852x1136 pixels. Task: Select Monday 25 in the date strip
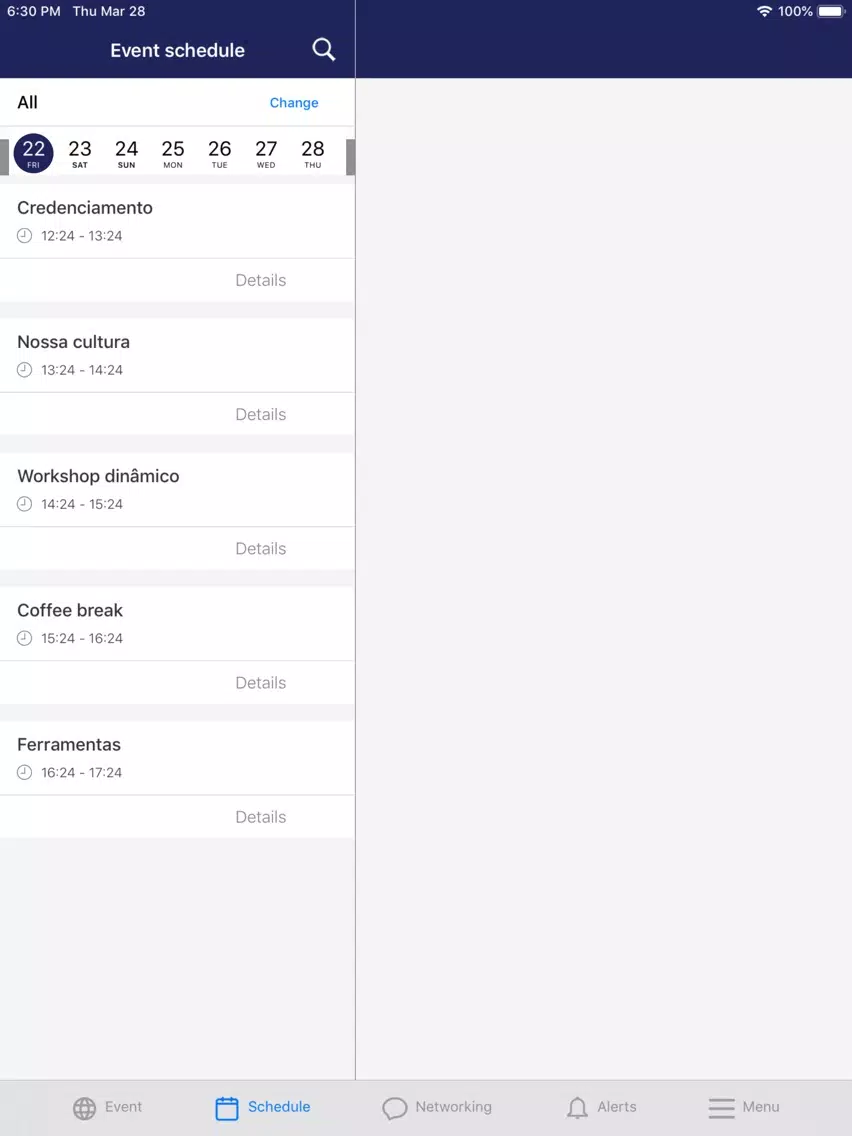(173, 154)
